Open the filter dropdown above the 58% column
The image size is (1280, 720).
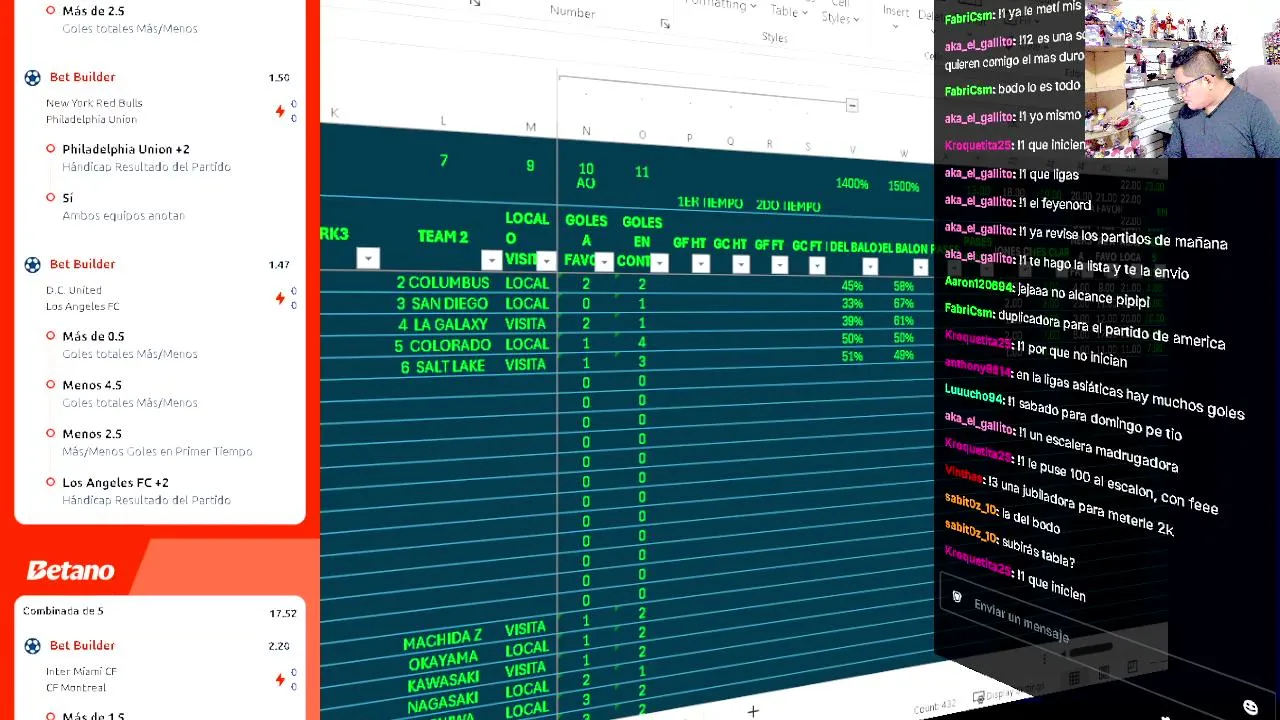pyautogui.click(x=920, y=268)
